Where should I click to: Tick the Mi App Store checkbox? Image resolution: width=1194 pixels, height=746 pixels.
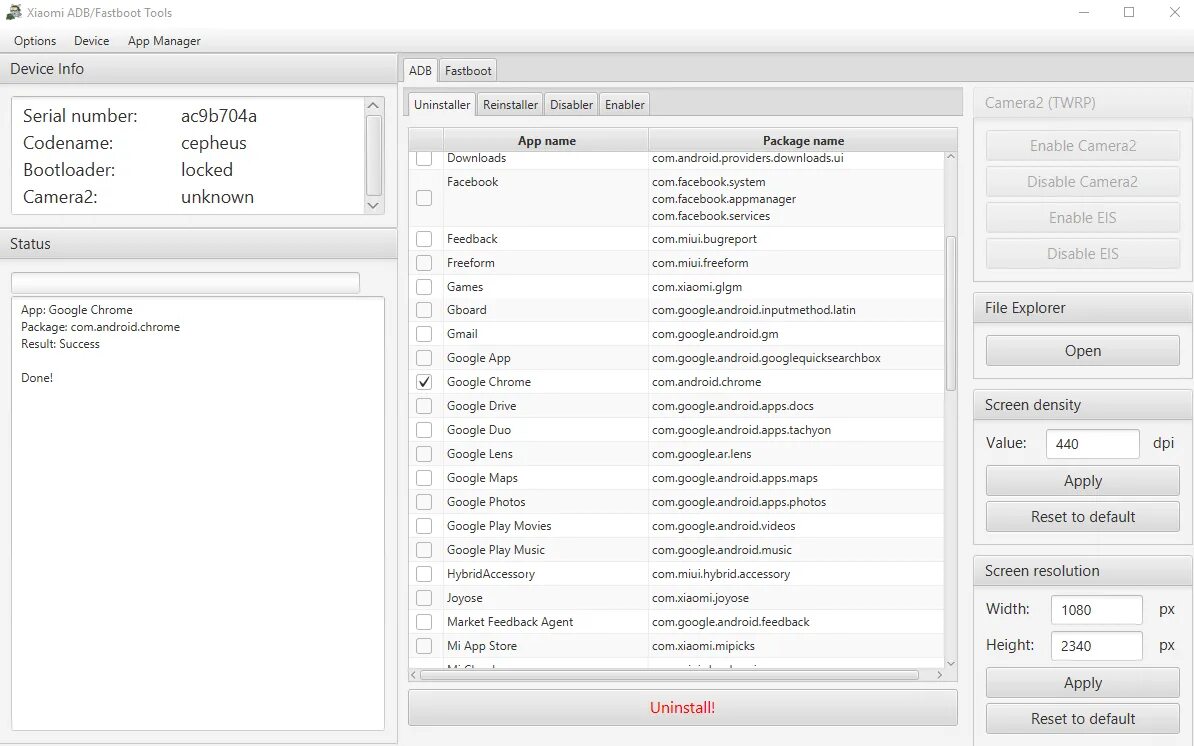[x=424, y=646]
